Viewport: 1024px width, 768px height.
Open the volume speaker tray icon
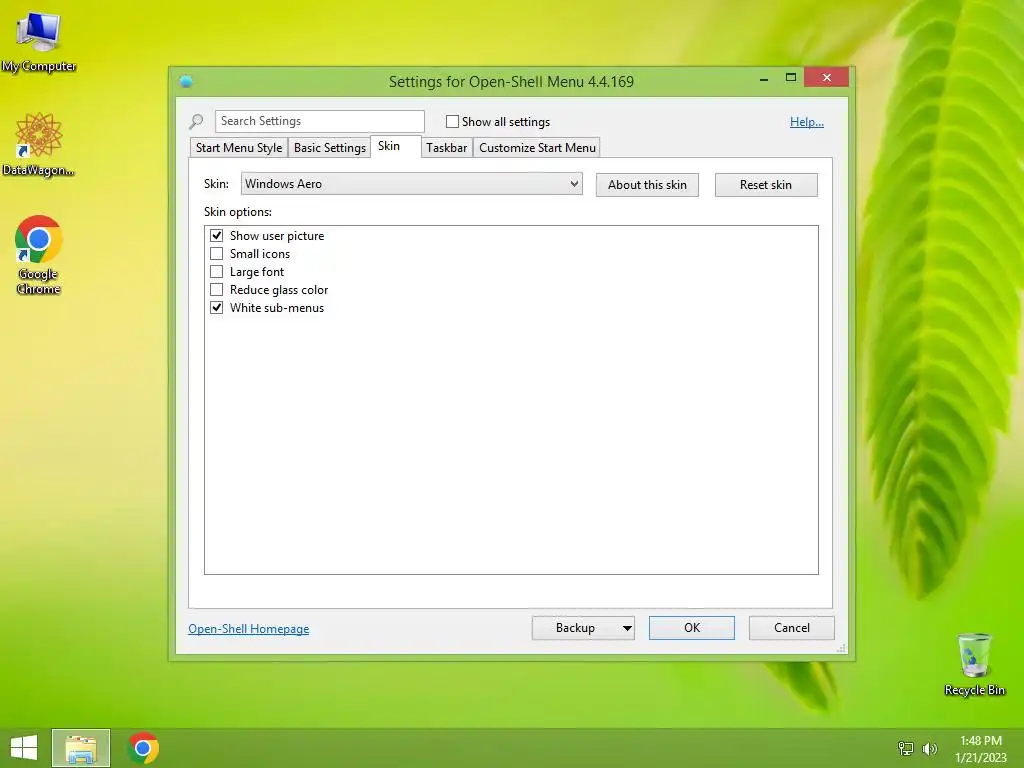929,748
